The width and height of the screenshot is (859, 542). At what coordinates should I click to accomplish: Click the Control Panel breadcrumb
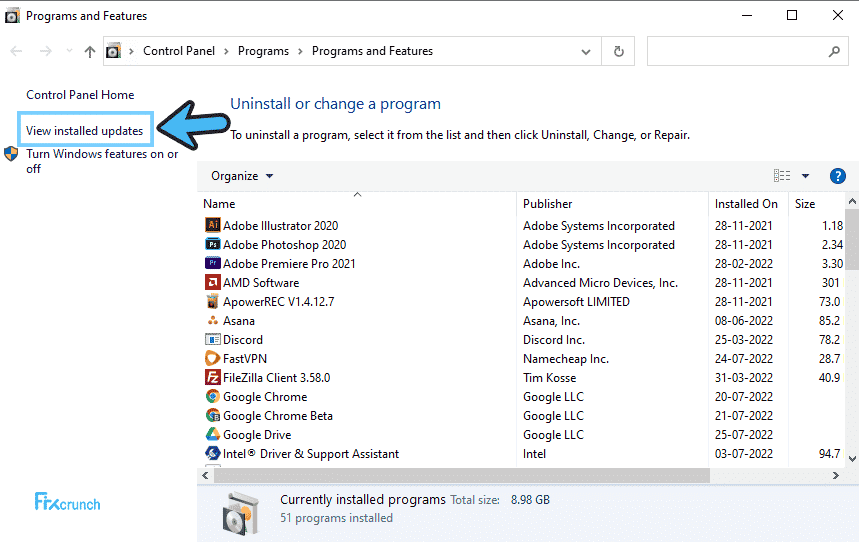pos(179,51)
